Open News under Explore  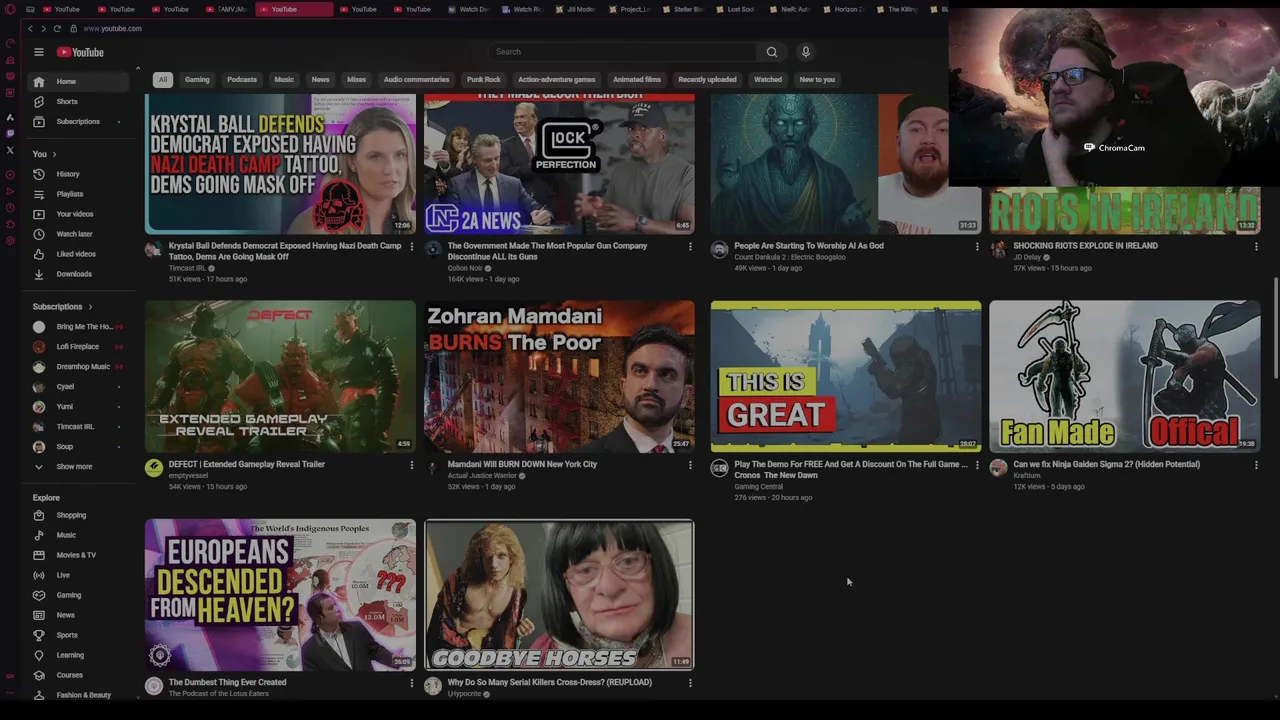point(78,615)
